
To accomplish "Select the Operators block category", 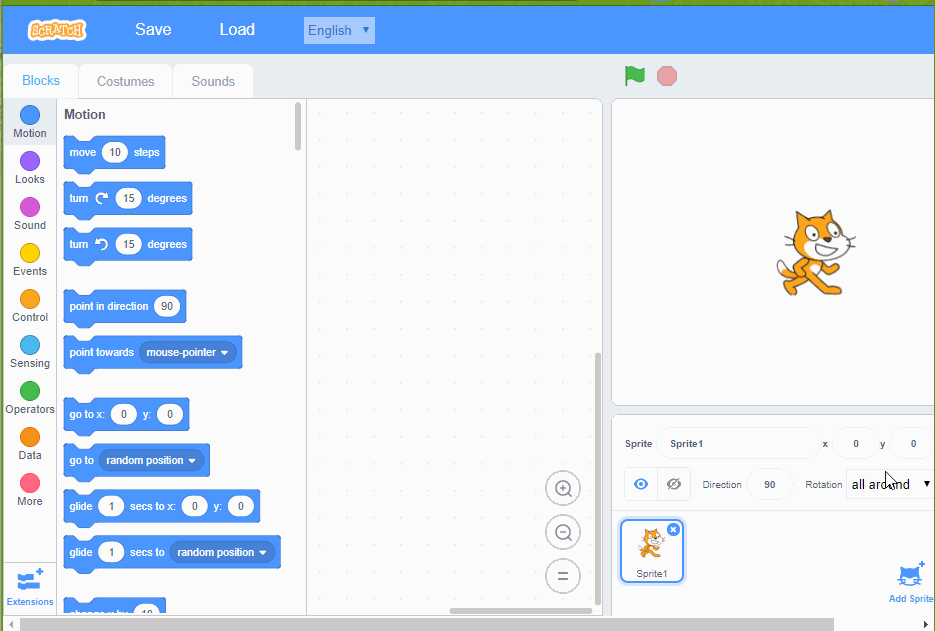I will (x=29, y=393).
